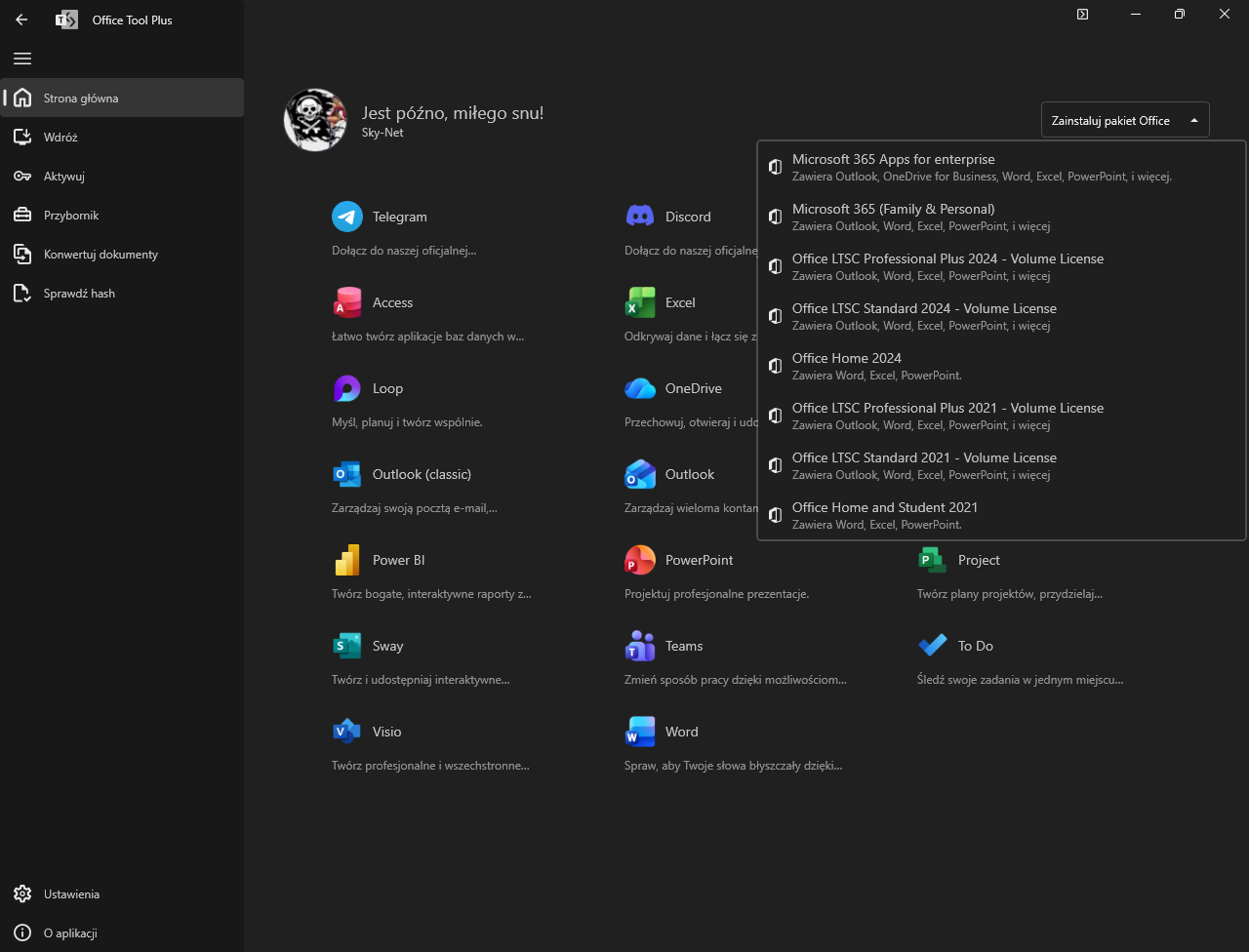Screen dimensions: 1249x952
Task: Click the Discord icon
Action: click(x=640, y=217)
